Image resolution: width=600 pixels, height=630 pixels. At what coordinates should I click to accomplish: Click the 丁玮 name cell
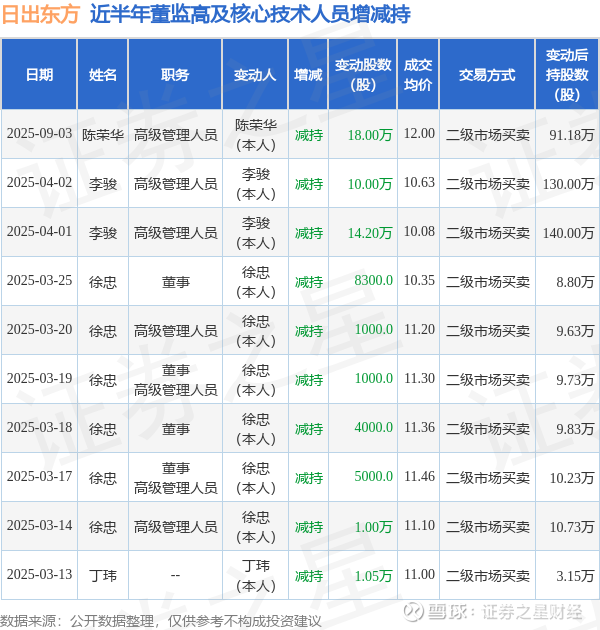tap(103, 576)
